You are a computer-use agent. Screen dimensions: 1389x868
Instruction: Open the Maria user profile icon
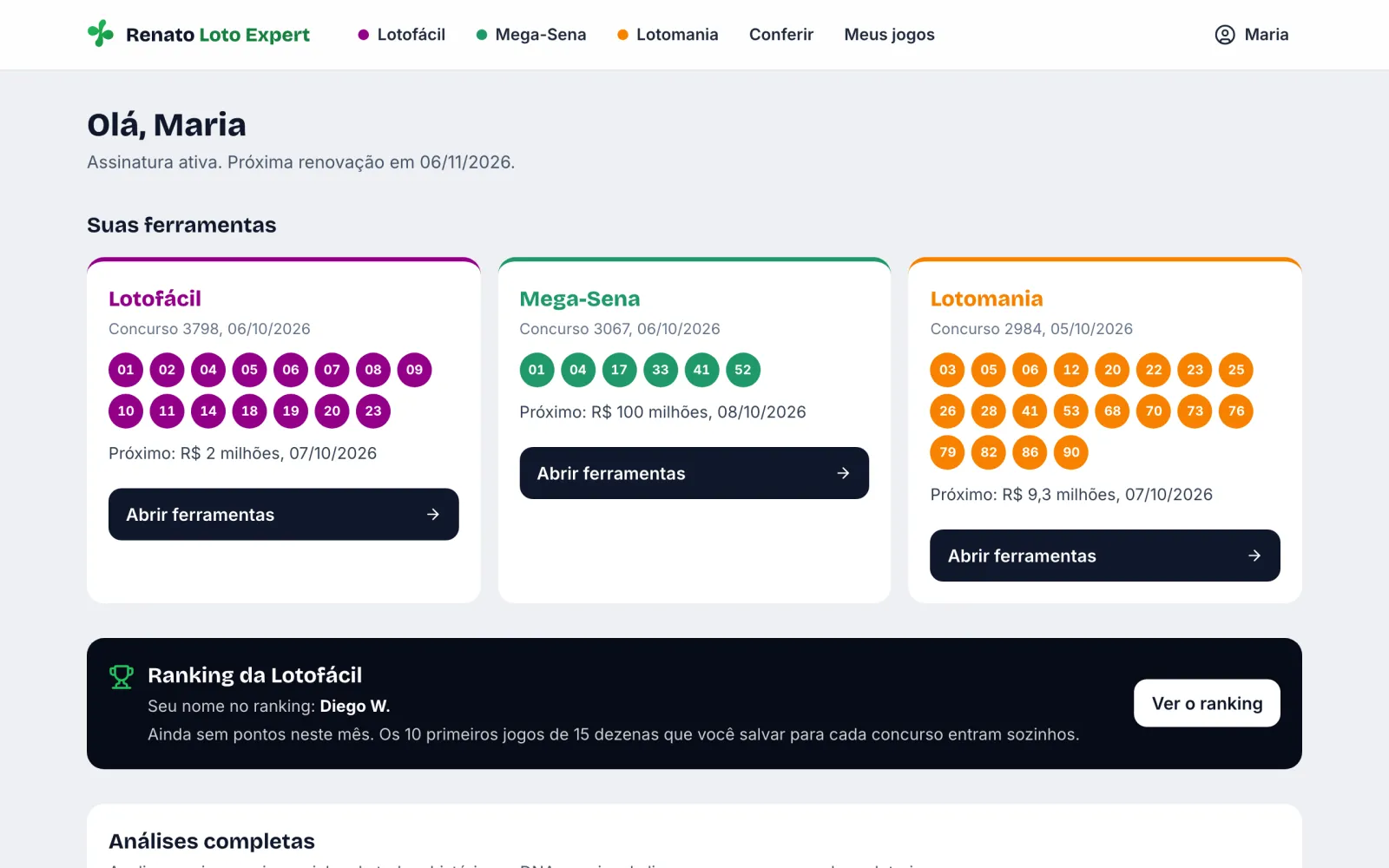coord(1224,35)
